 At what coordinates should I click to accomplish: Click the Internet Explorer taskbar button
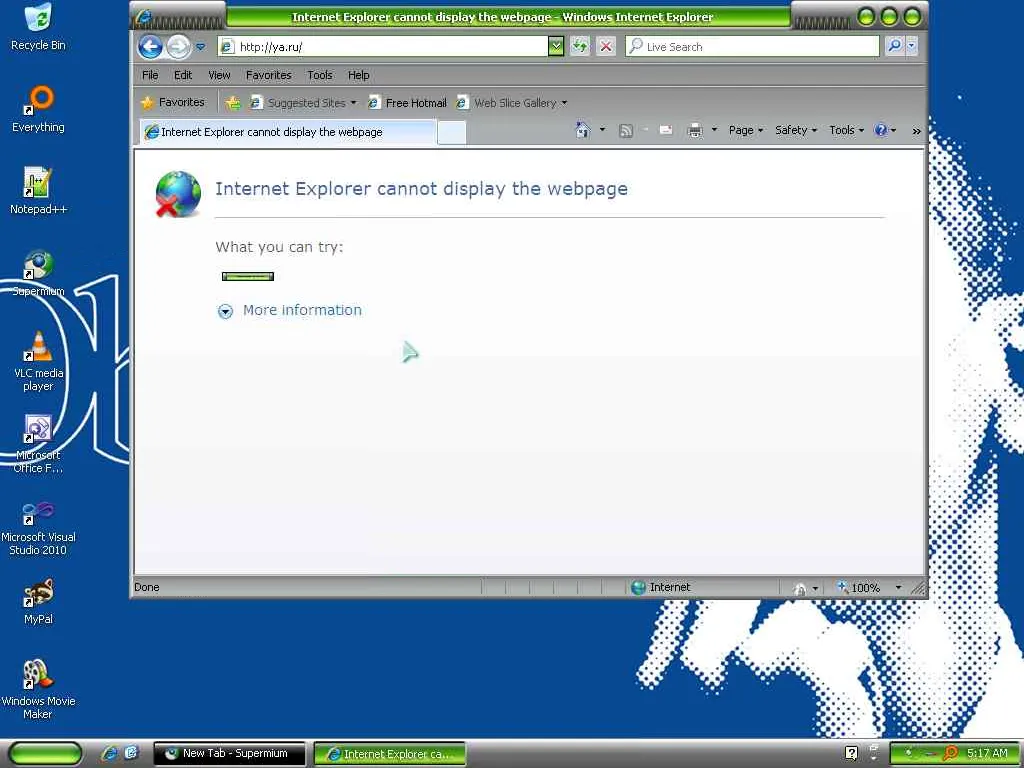point(390,754)
